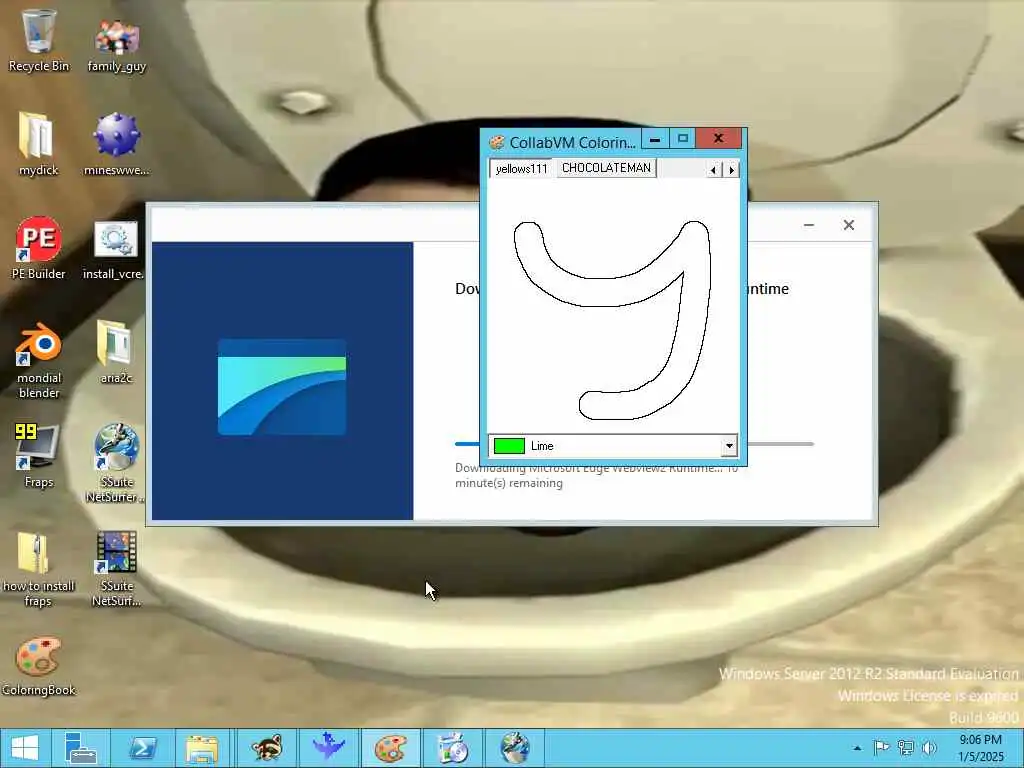Open the mydick folder icon

tap(38, 145)
